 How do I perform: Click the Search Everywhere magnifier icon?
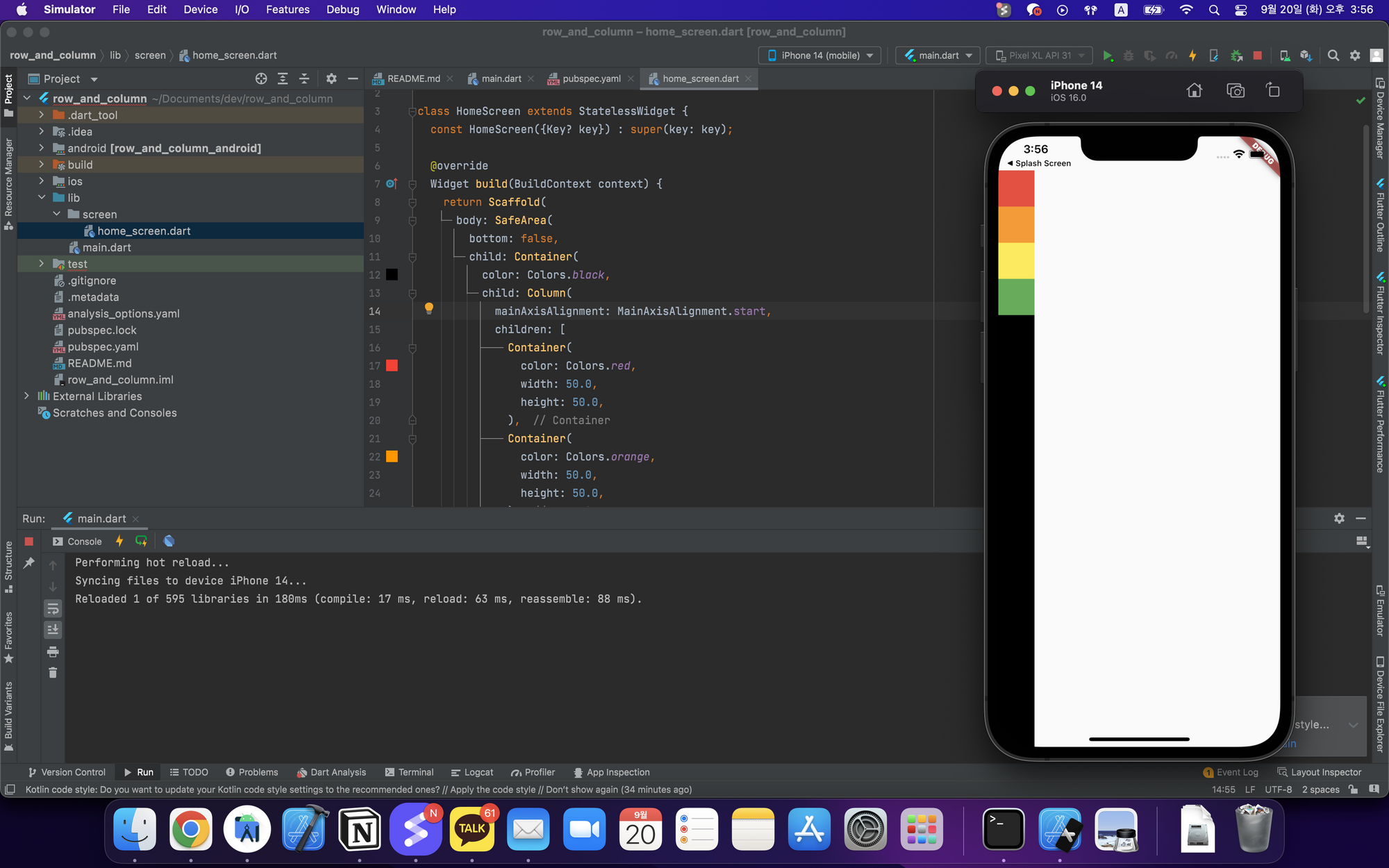[1333, 56]
